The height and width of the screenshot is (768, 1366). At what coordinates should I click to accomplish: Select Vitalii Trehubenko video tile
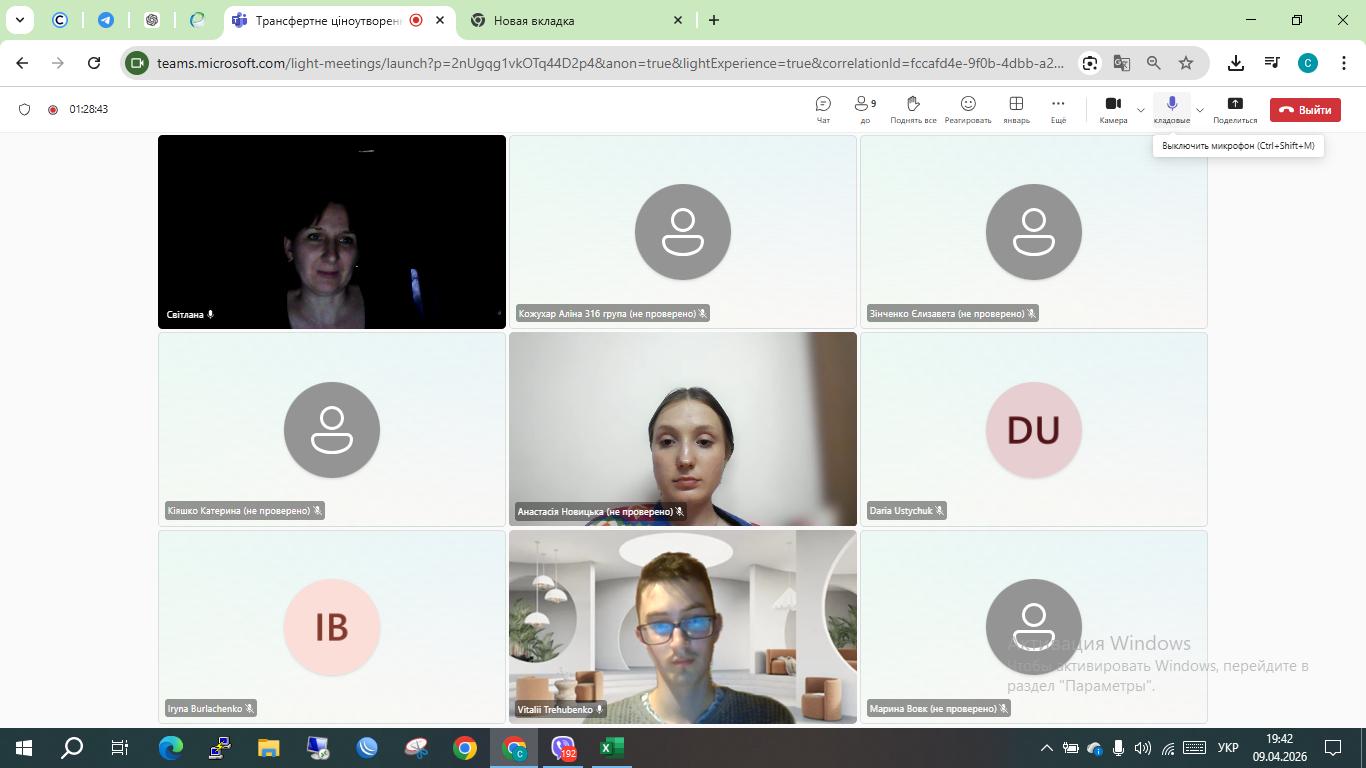682,626
